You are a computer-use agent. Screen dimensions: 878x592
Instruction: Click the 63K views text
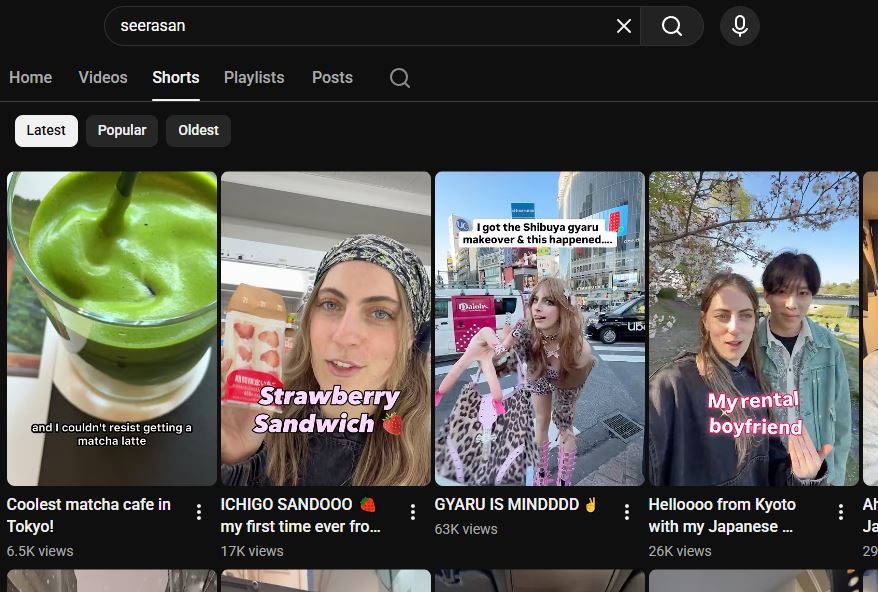[466, 529]
